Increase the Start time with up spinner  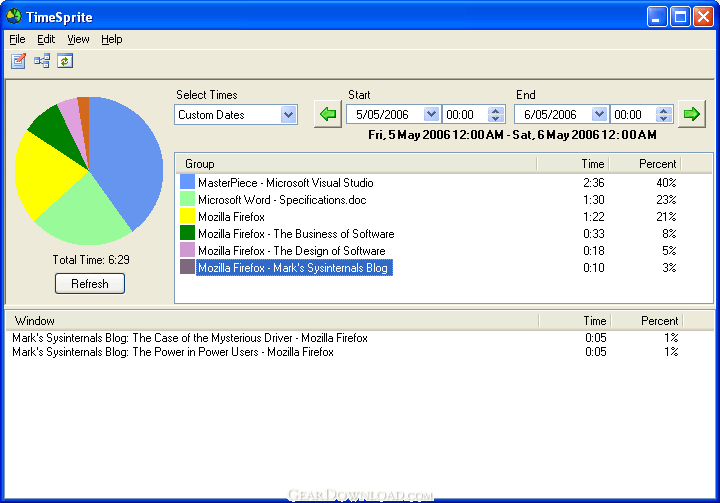pos(495,110)
